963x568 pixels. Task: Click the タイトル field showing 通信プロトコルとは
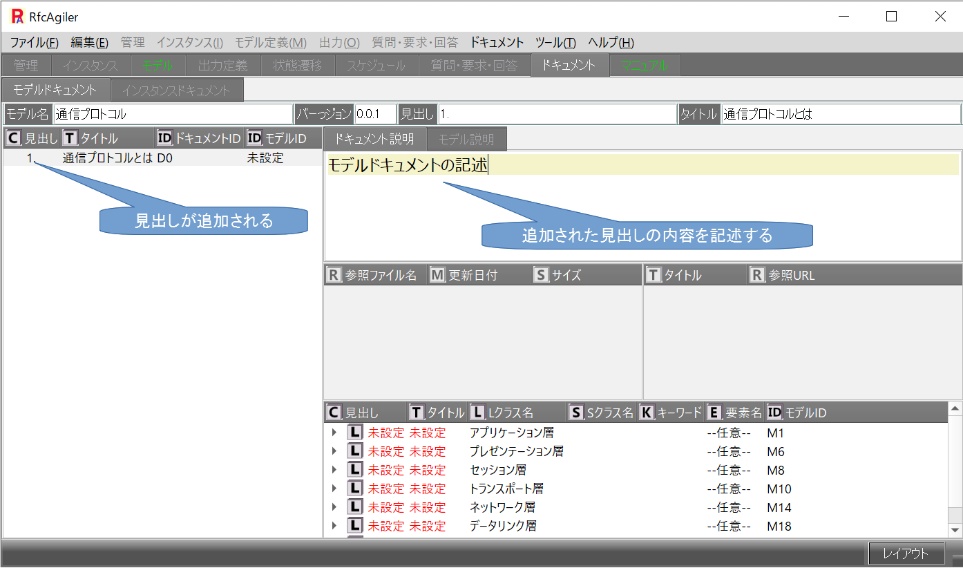[x=840, y=114]
